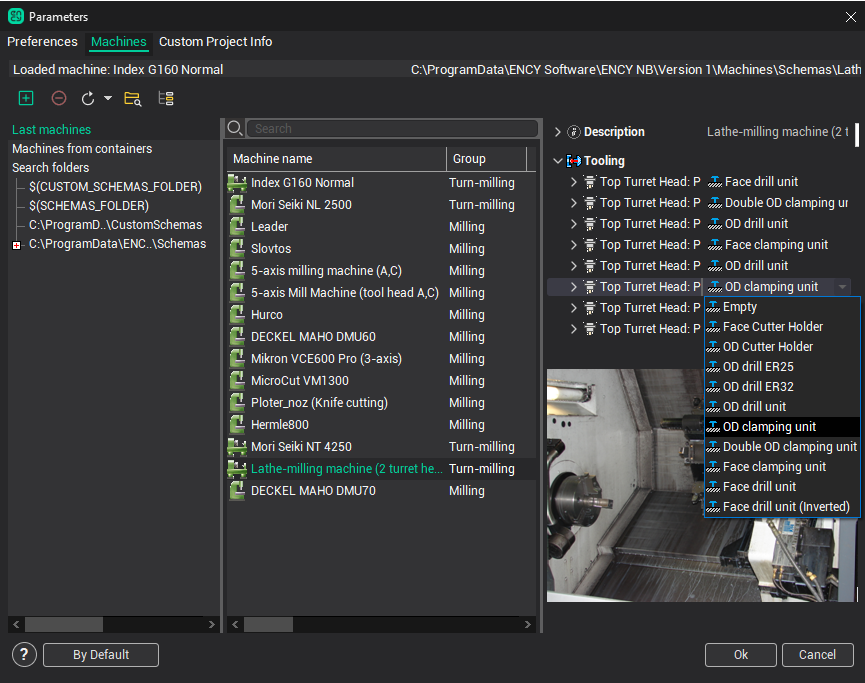Click the magnifier icon beside Search
Screen dimensions: 865x683
click(x=236, y=128)
